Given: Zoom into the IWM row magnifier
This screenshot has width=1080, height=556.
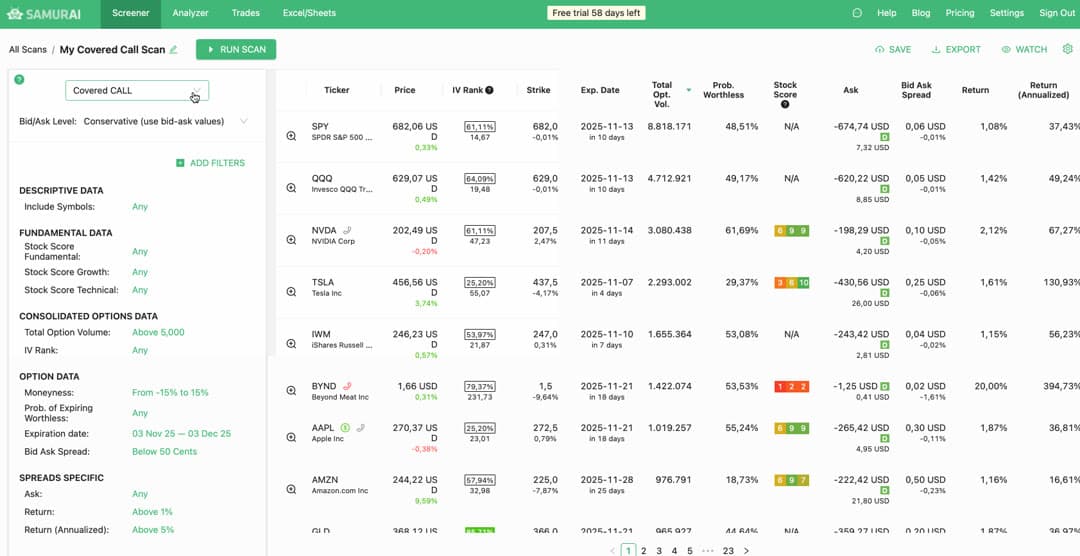Looking at the screenshot, I should [291, 344].
